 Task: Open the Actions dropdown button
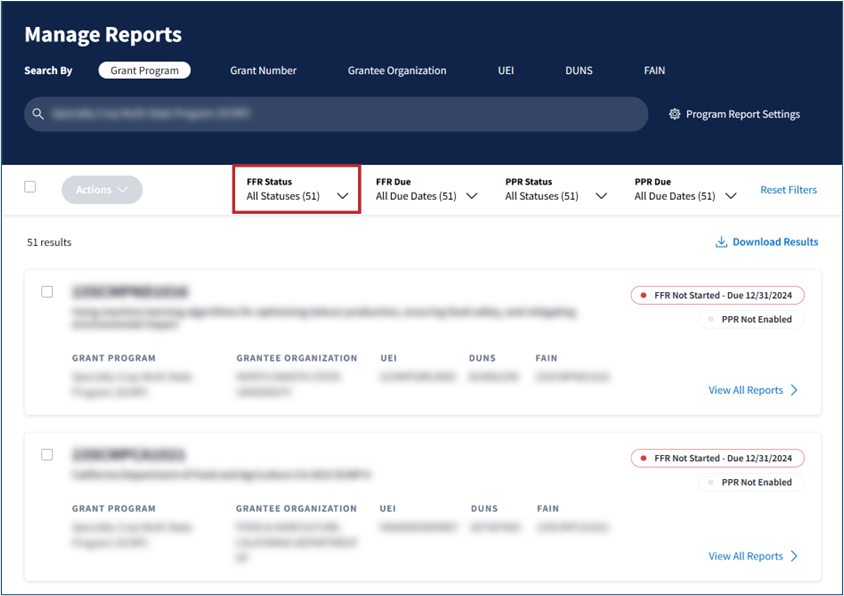pos(102,190)
